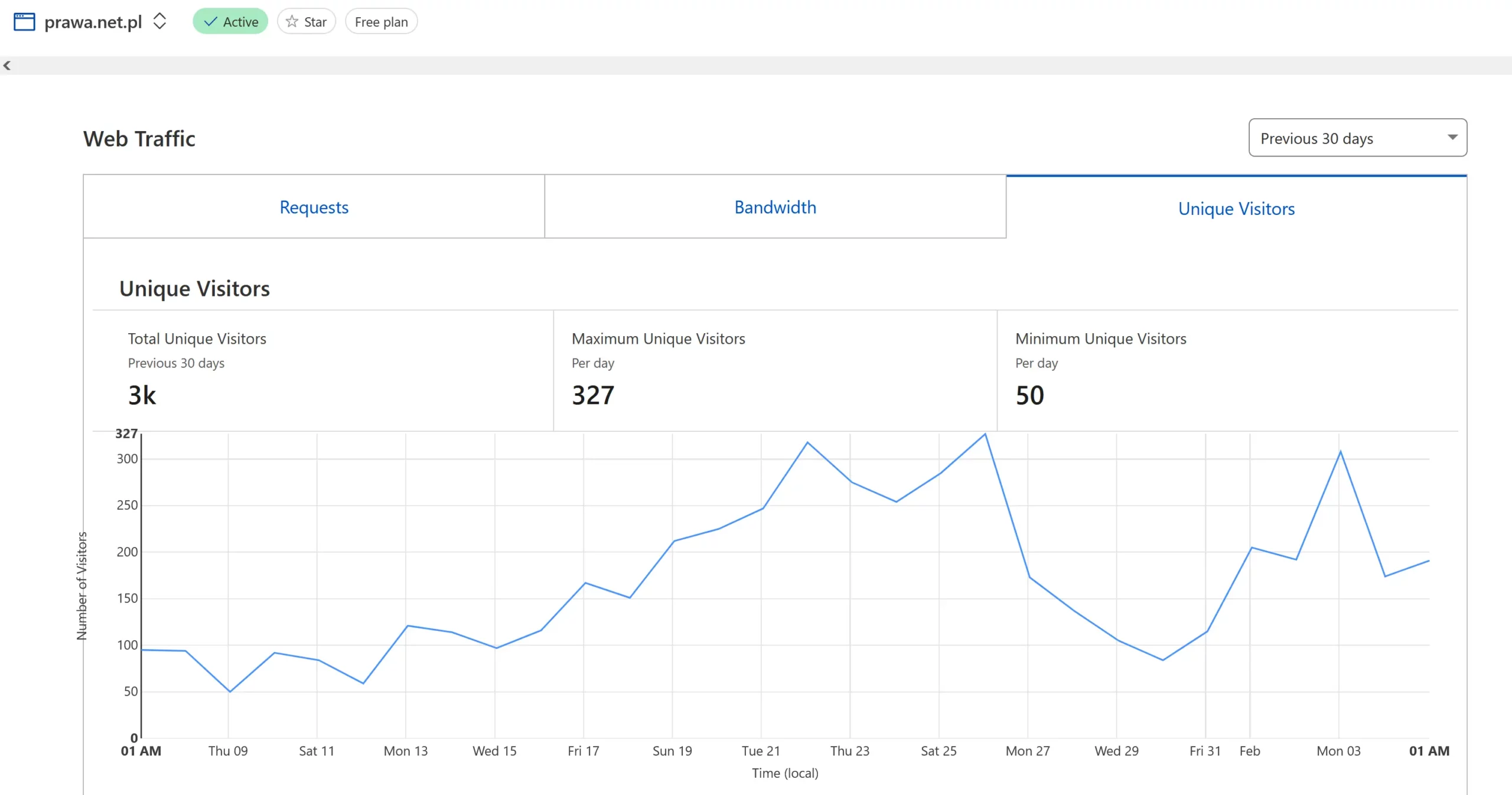The image size is (1512, 795).
Task: Click the Tue 21 label on the time axis
Action: click(x=761, y=751)
